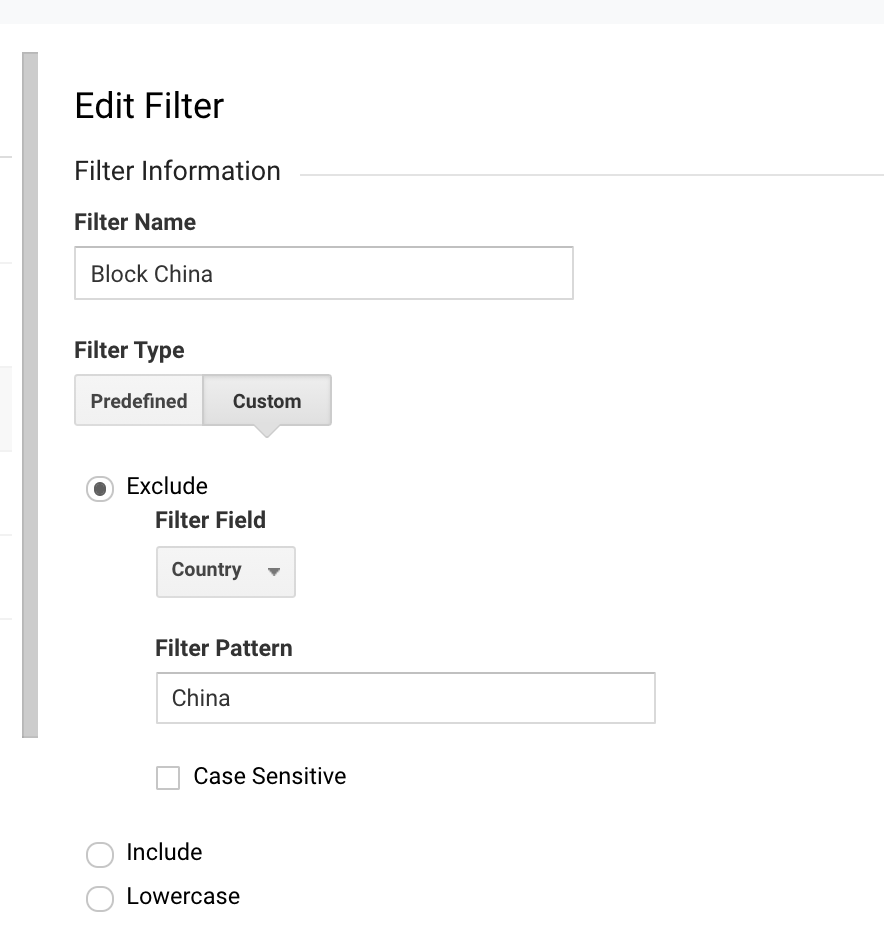Select the Lowercase filter option

point(100,899)
